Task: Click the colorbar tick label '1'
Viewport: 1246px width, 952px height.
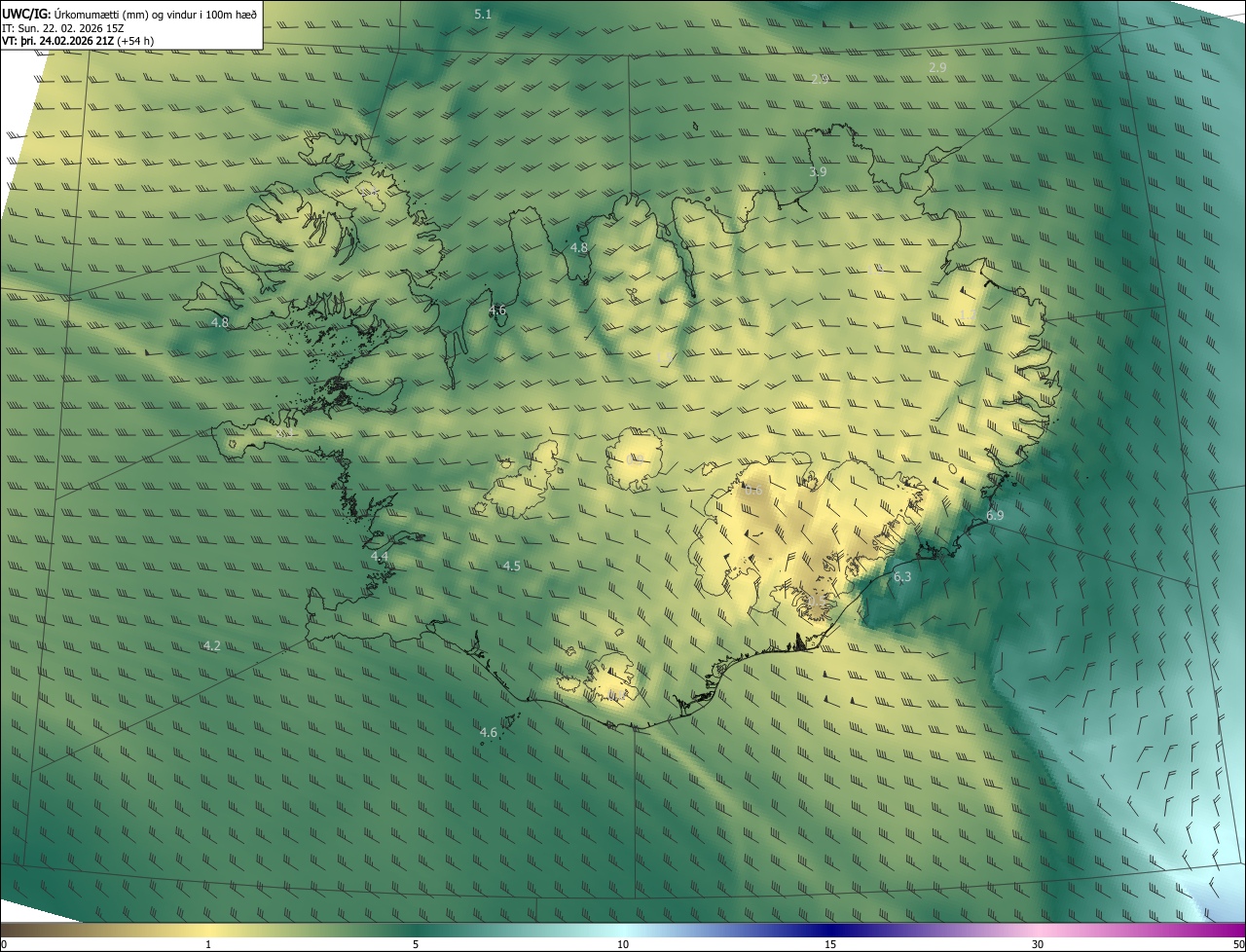Action: (x=208, y=944)
